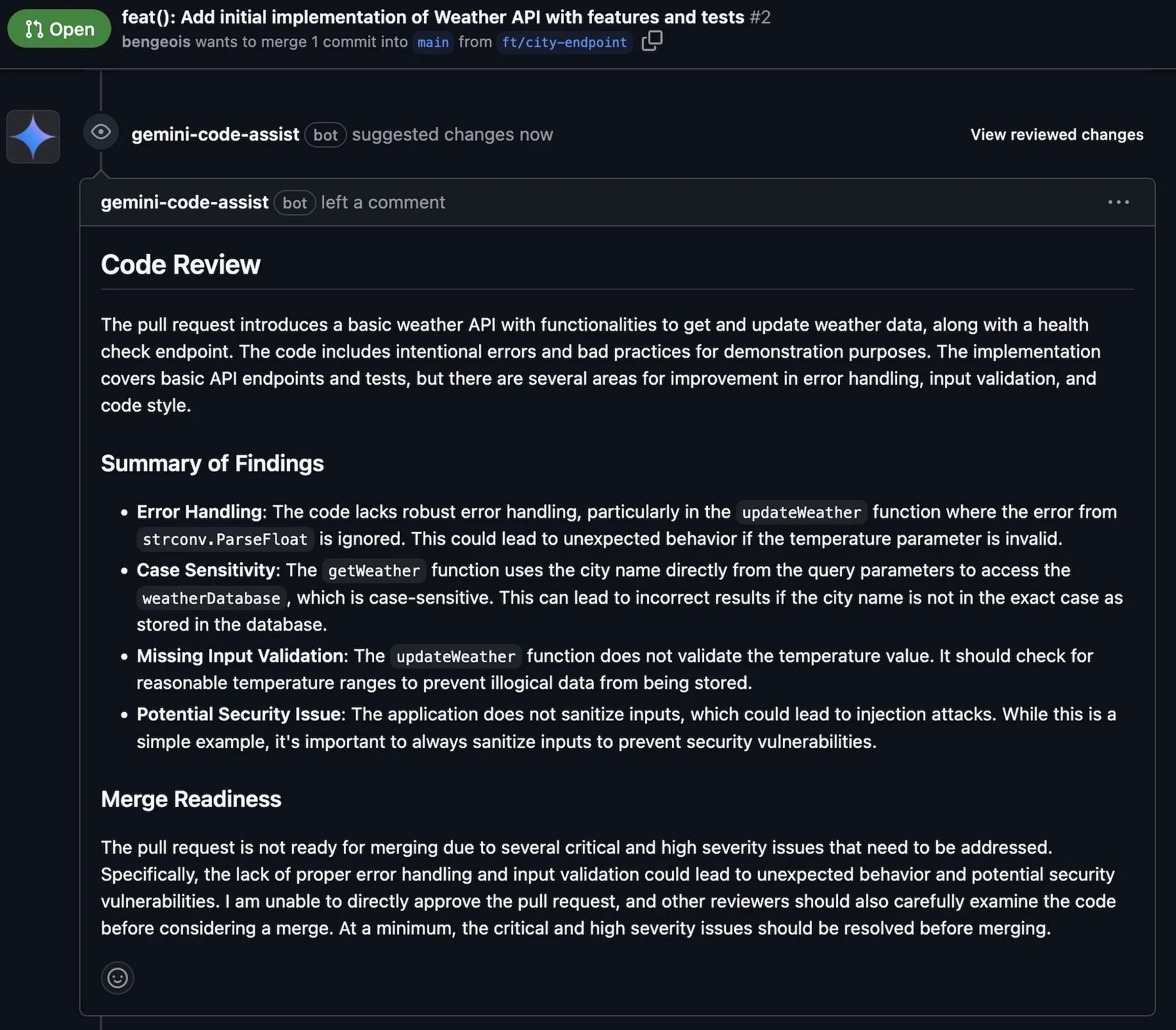This screenshot has width=1176, height=1030.
Task: Open the emoji reaction picker
Action: click(x=117, y=978)
